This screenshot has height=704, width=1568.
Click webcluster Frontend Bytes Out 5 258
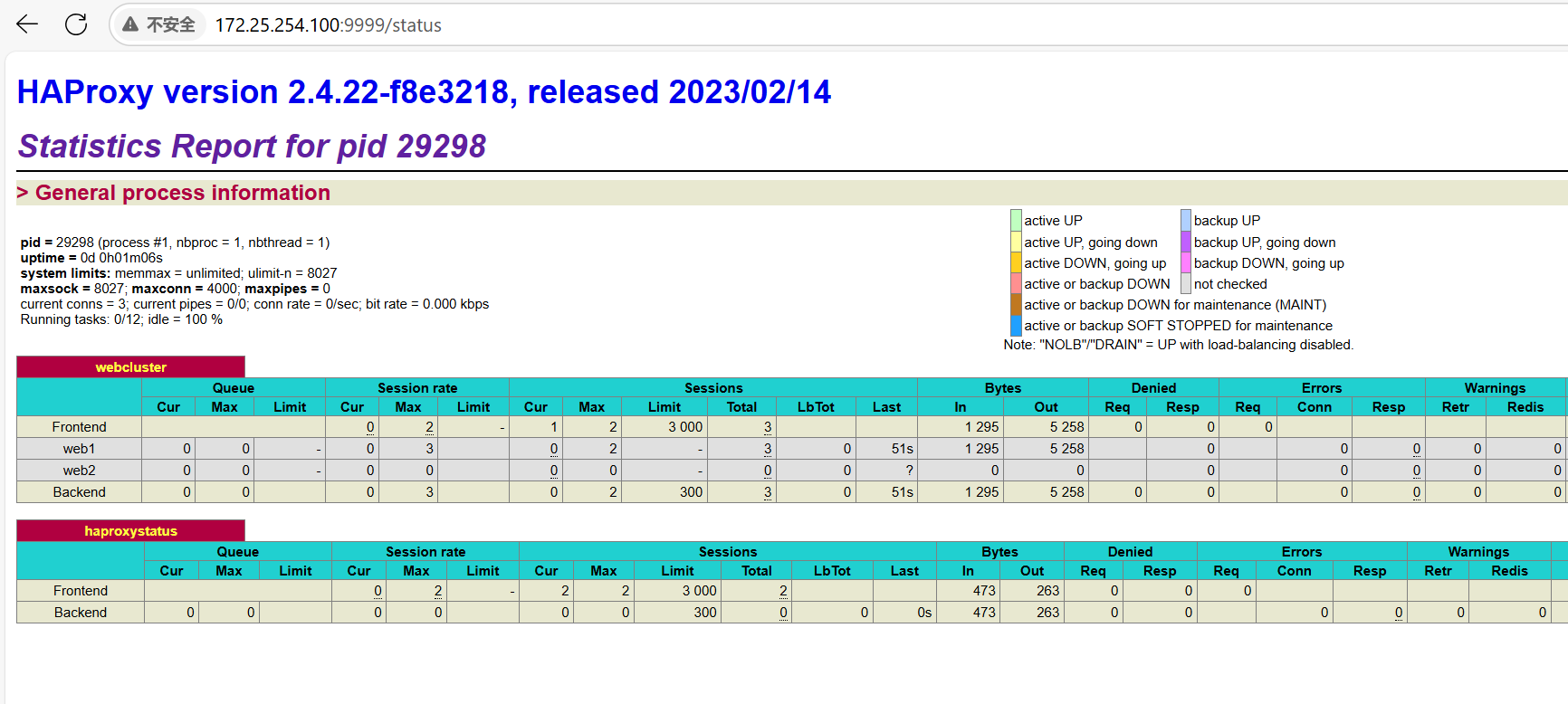pyautogui.click(x=1066, y=426)
